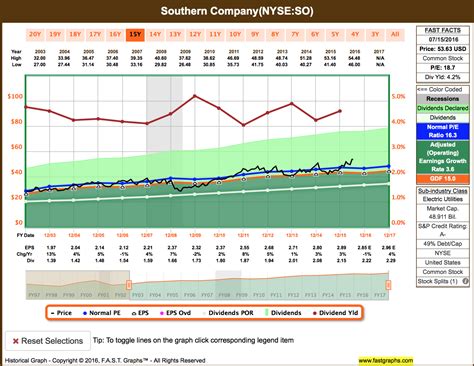Viewport: 474px width, 366px height.
Task: Open the 4Y time range tab
Action: pos(355,34)
